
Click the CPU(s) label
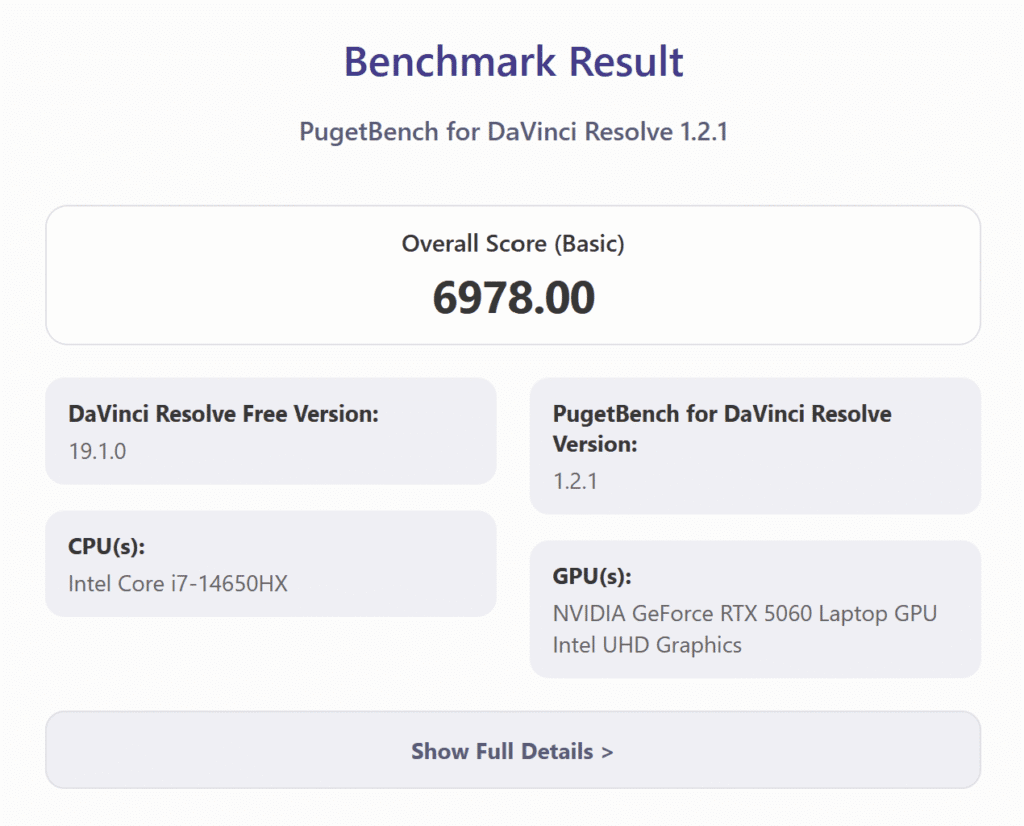pyautogui.click(x=107, y=547)
